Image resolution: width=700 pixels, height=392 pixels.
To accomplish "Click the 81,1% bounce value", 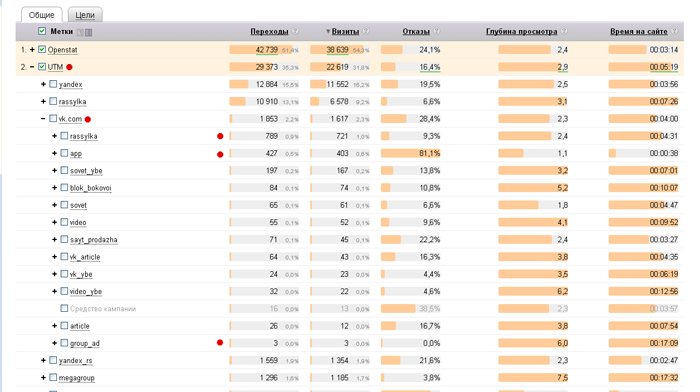I will (x=429, y=153).
